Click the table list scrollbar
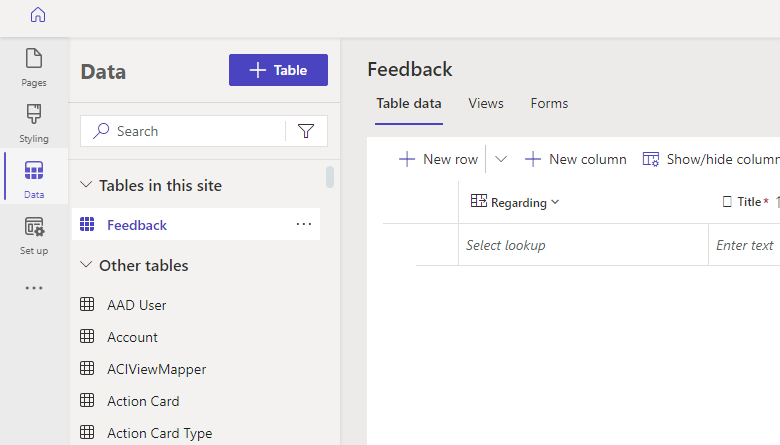The width and height of the screenshot is (780, 445). click(x=330, y=177)
